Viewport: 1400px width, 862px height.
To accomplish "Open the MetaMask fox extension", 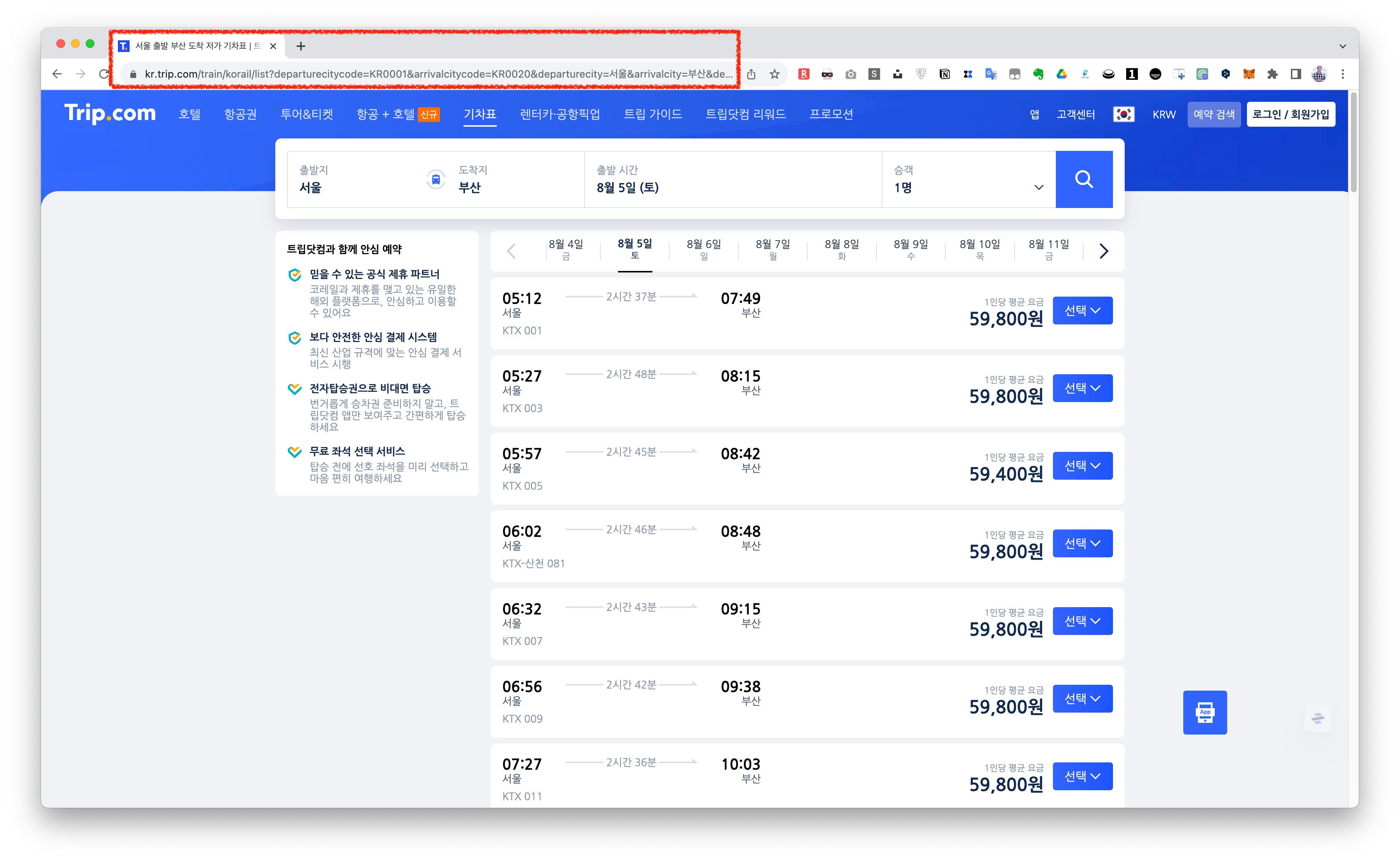I will pos(1248,74).
